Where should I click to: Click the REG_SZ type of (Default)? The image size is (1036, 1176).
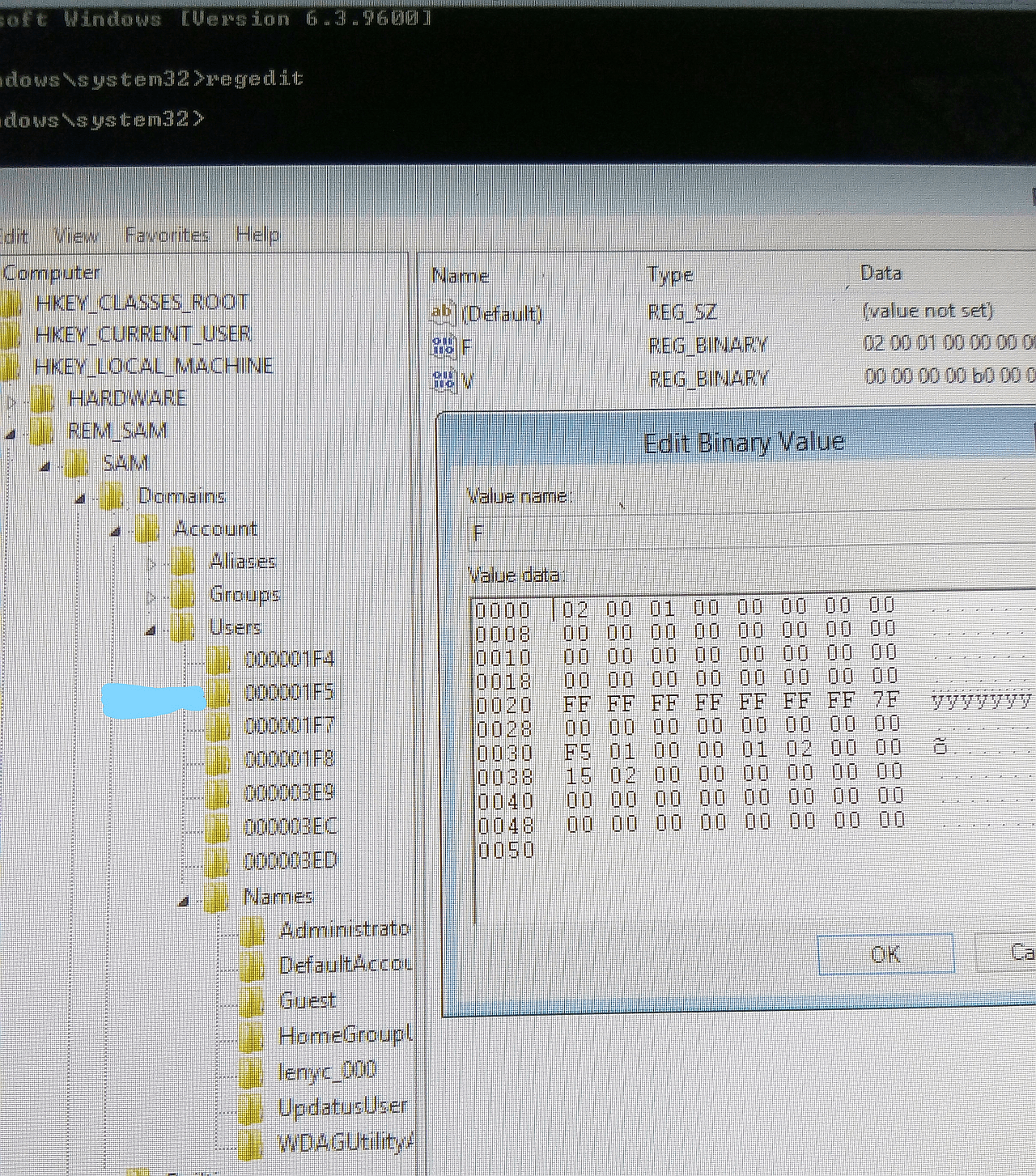tap(682, 312)
